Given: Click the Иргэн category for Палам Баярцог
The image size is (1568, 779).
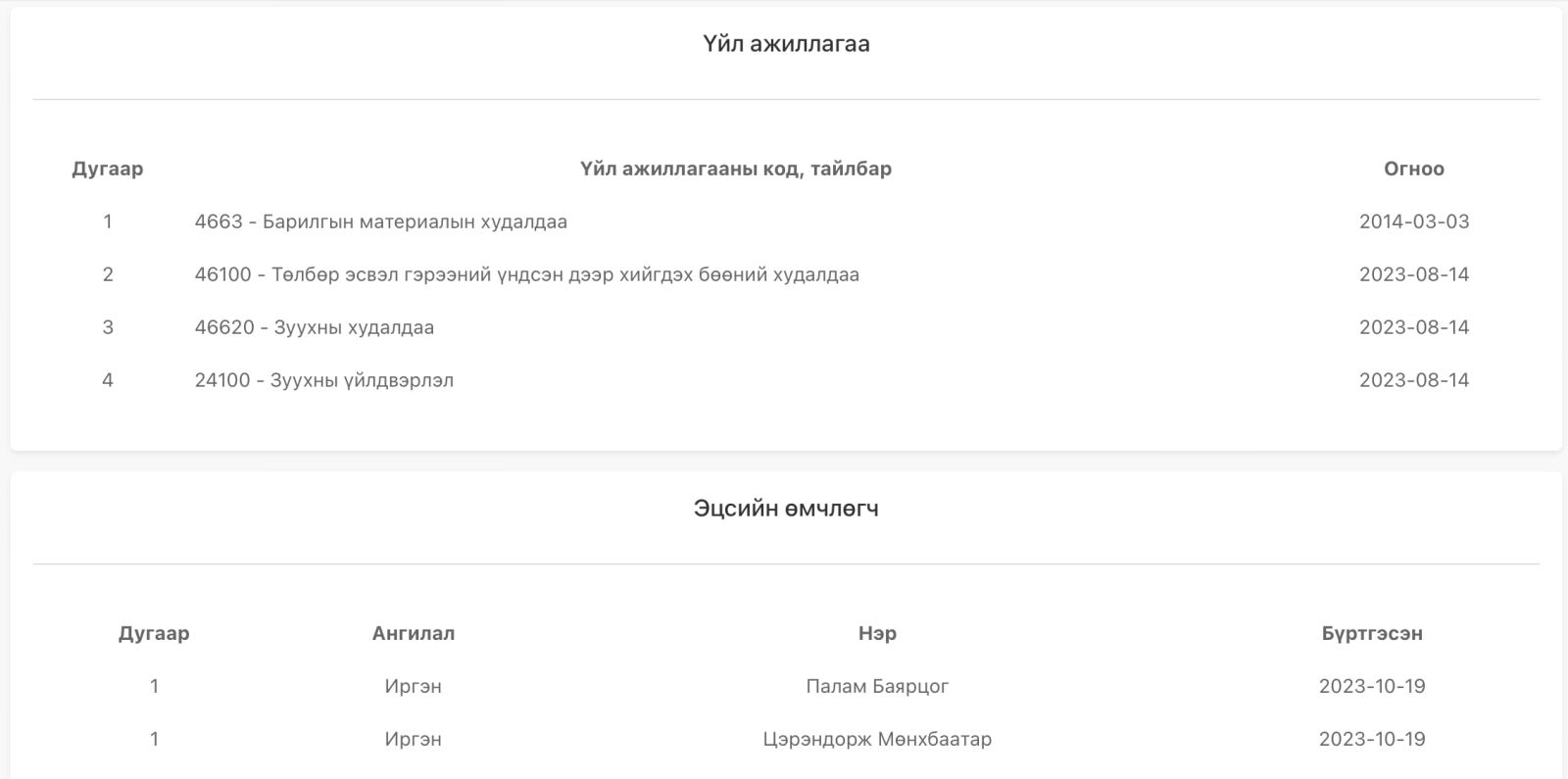Looking at the screenshot, I should (x=413, y=686).
